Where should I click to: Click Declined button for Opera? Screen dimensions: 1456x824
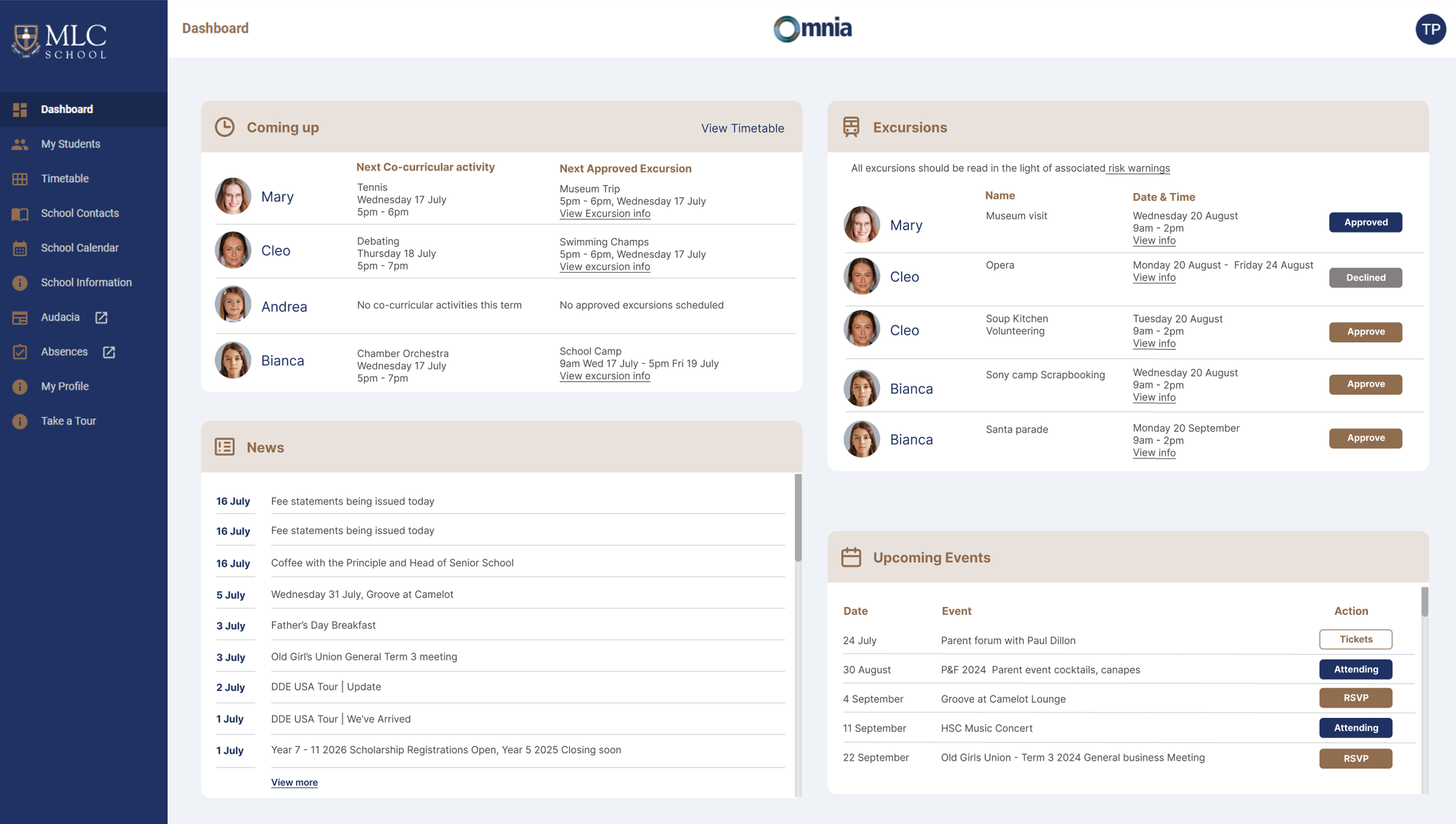point(1366,278)
